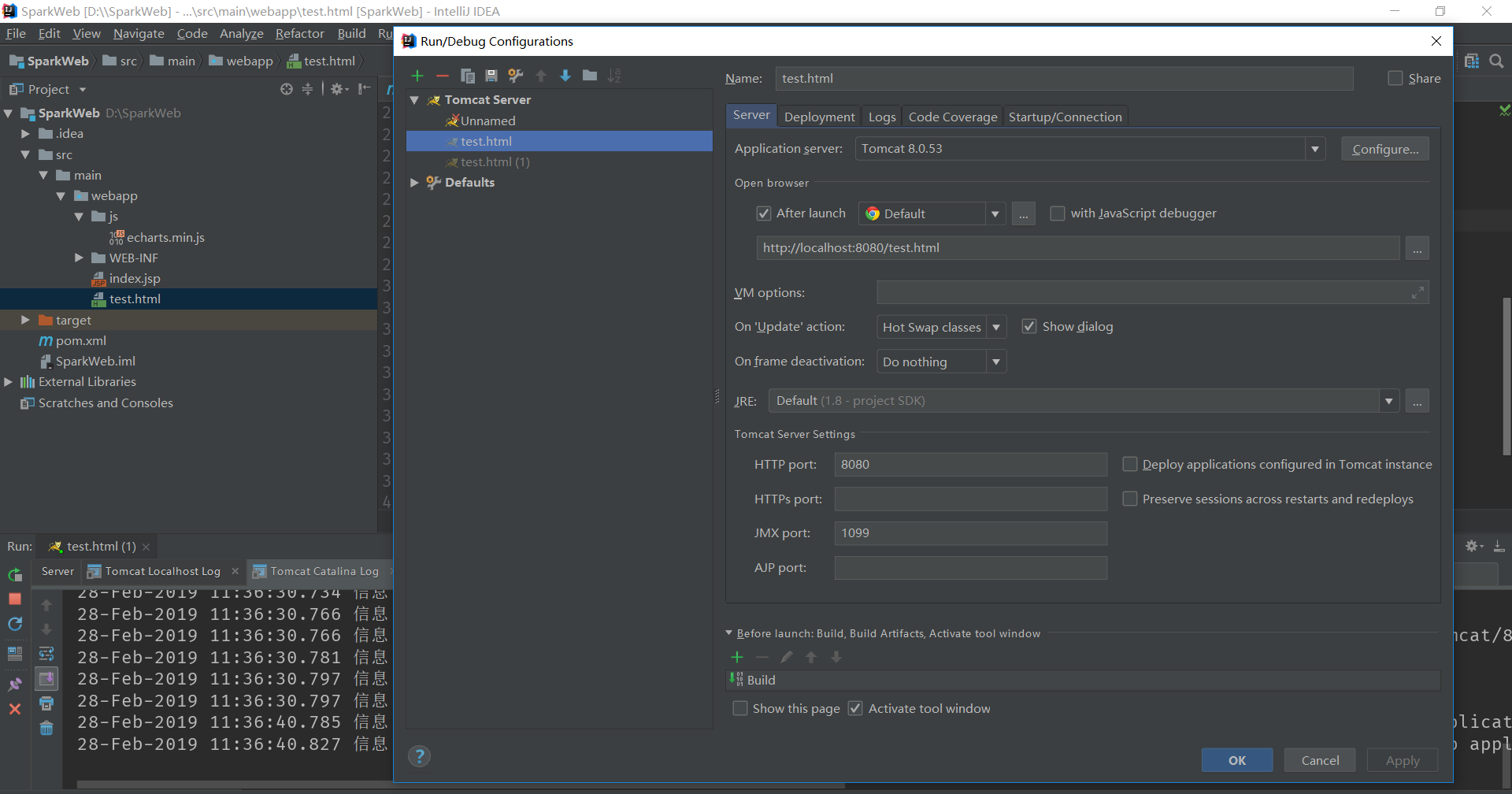Save configuration icon in dialog toolbar

click(x=491, y=76)
